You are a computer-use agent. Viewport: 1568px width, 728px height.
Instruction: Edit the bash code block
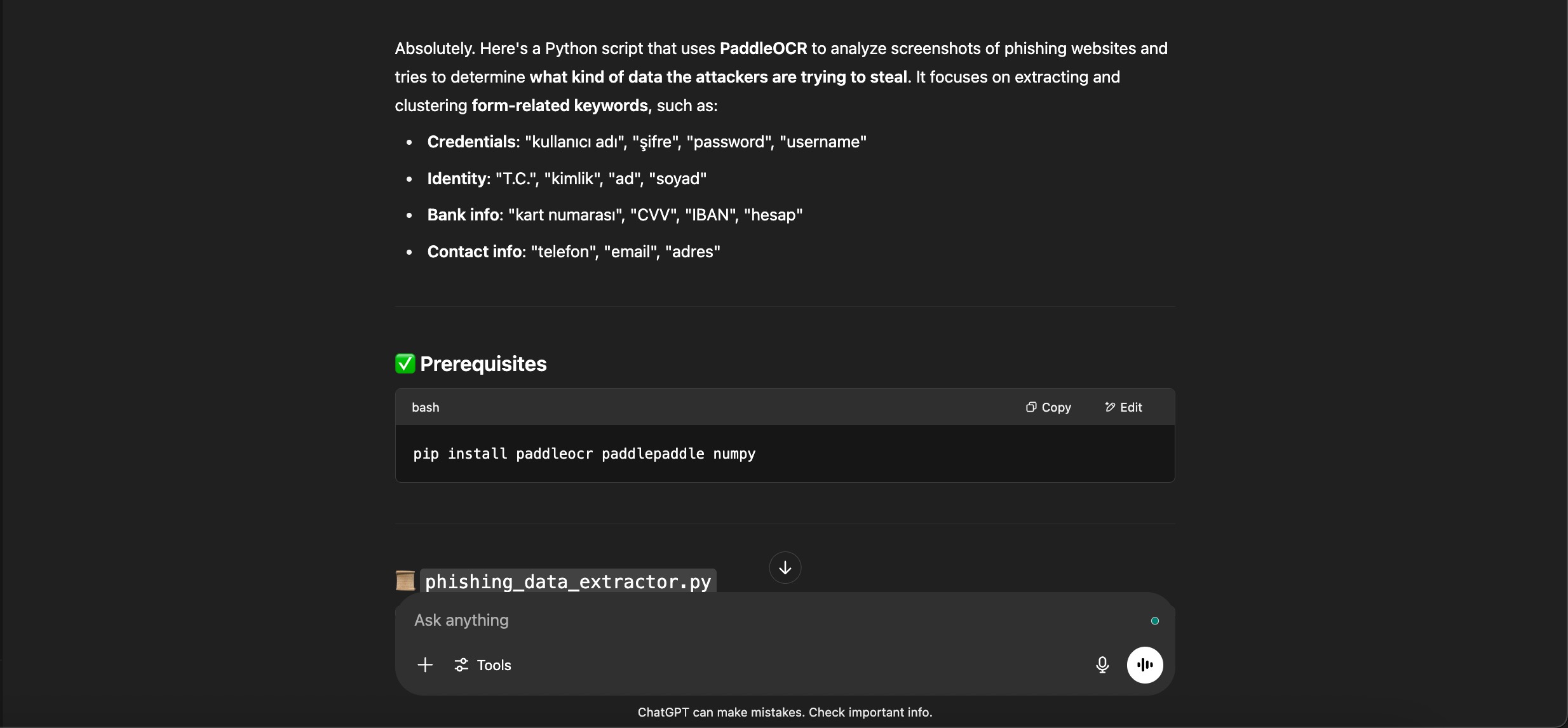[x=1123, y=407]
